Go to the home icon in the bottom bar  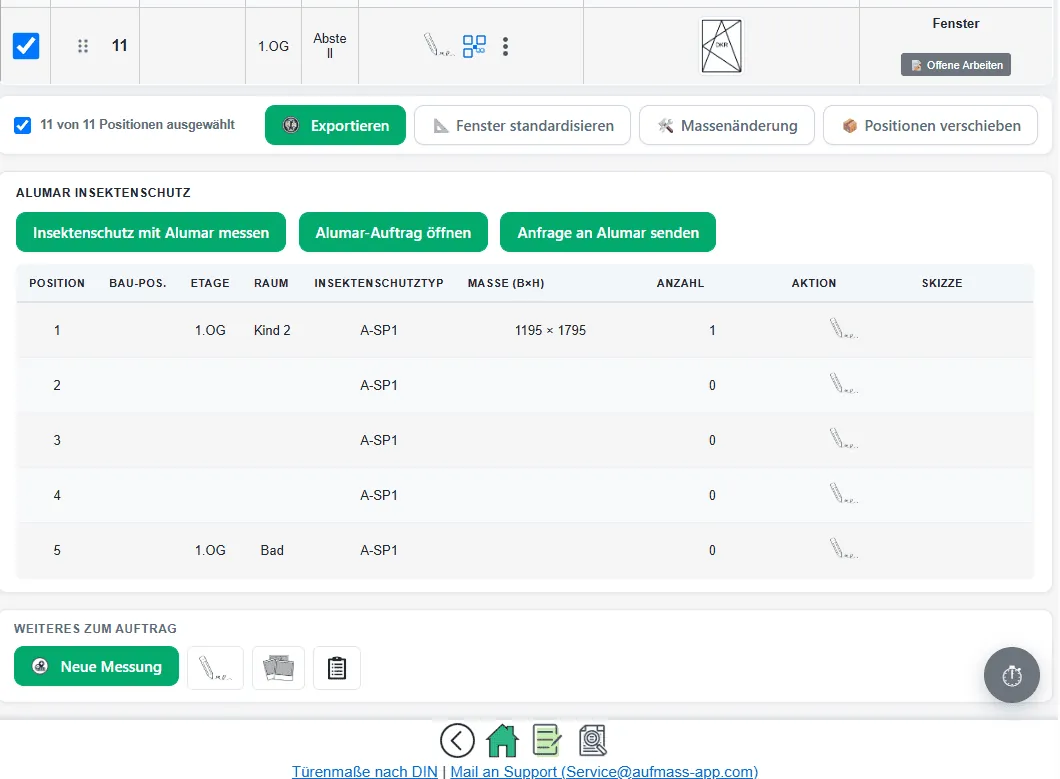pyautogui.click(x=502, y=740)
